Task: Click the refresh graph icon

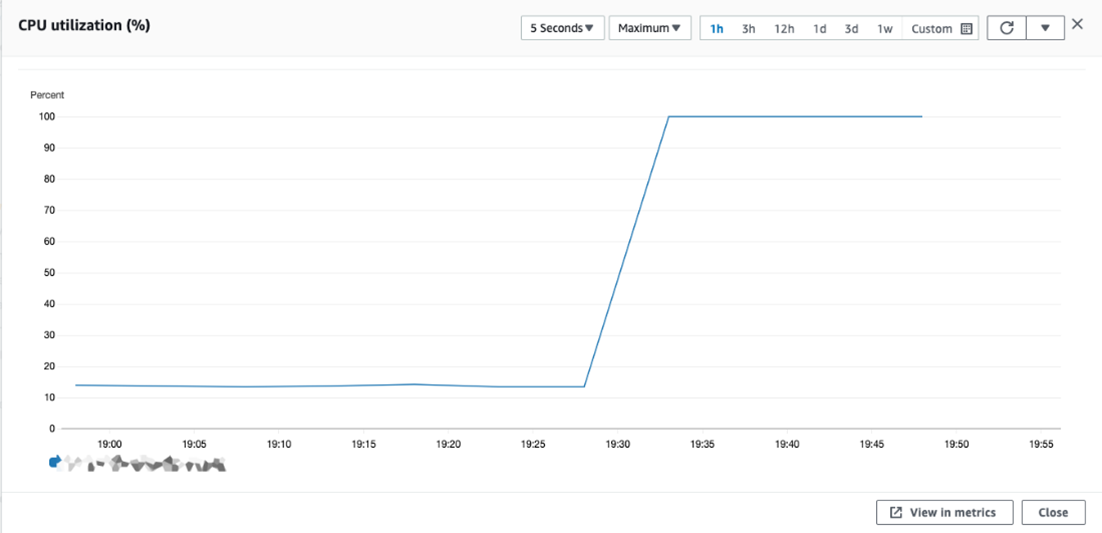Action: [1006, 28]
